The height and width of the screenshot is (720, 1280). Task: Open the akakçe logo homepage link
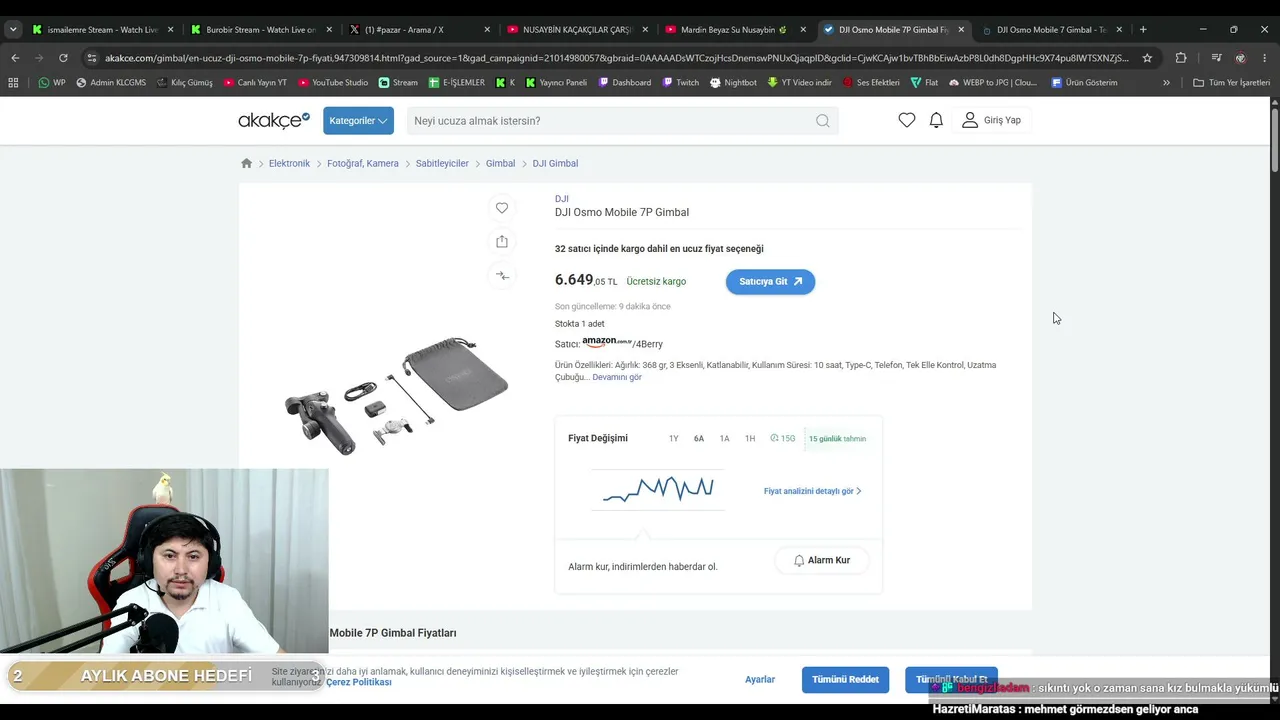274,120
